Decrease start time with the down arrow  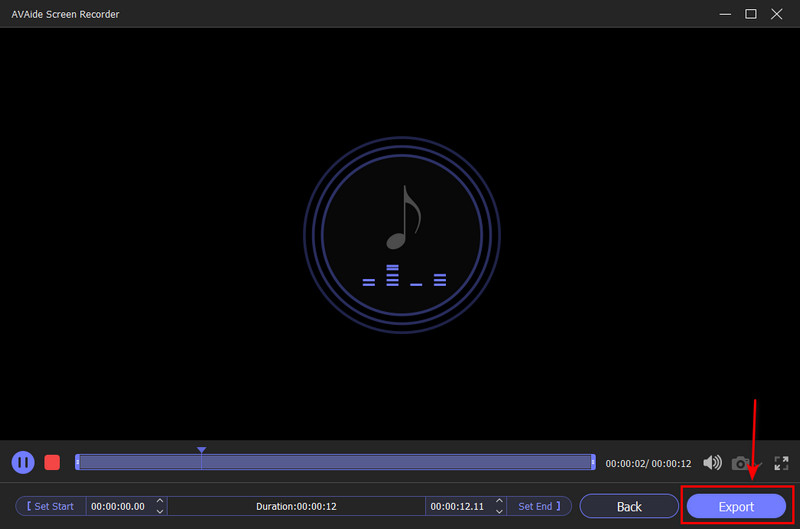tap(160, 511)
